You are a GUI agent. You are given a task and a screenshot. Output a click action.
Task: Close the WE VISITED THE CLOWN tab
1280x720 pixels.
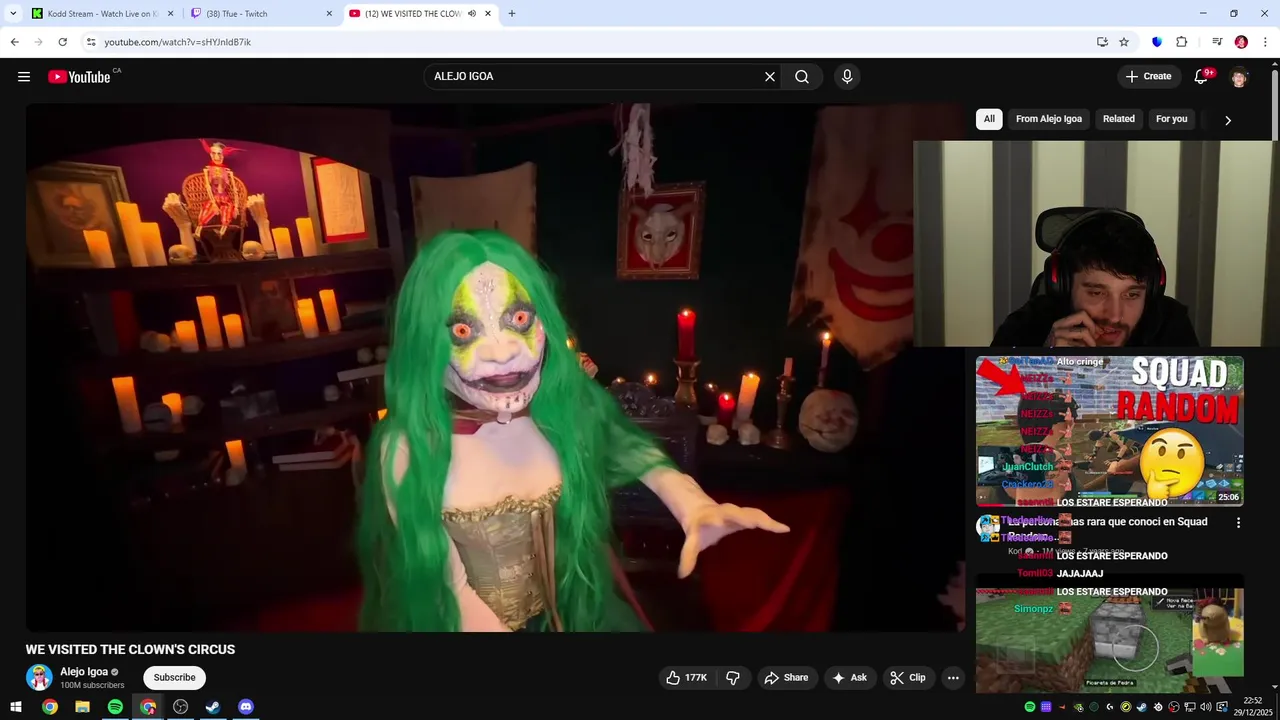tap(488, 14)
